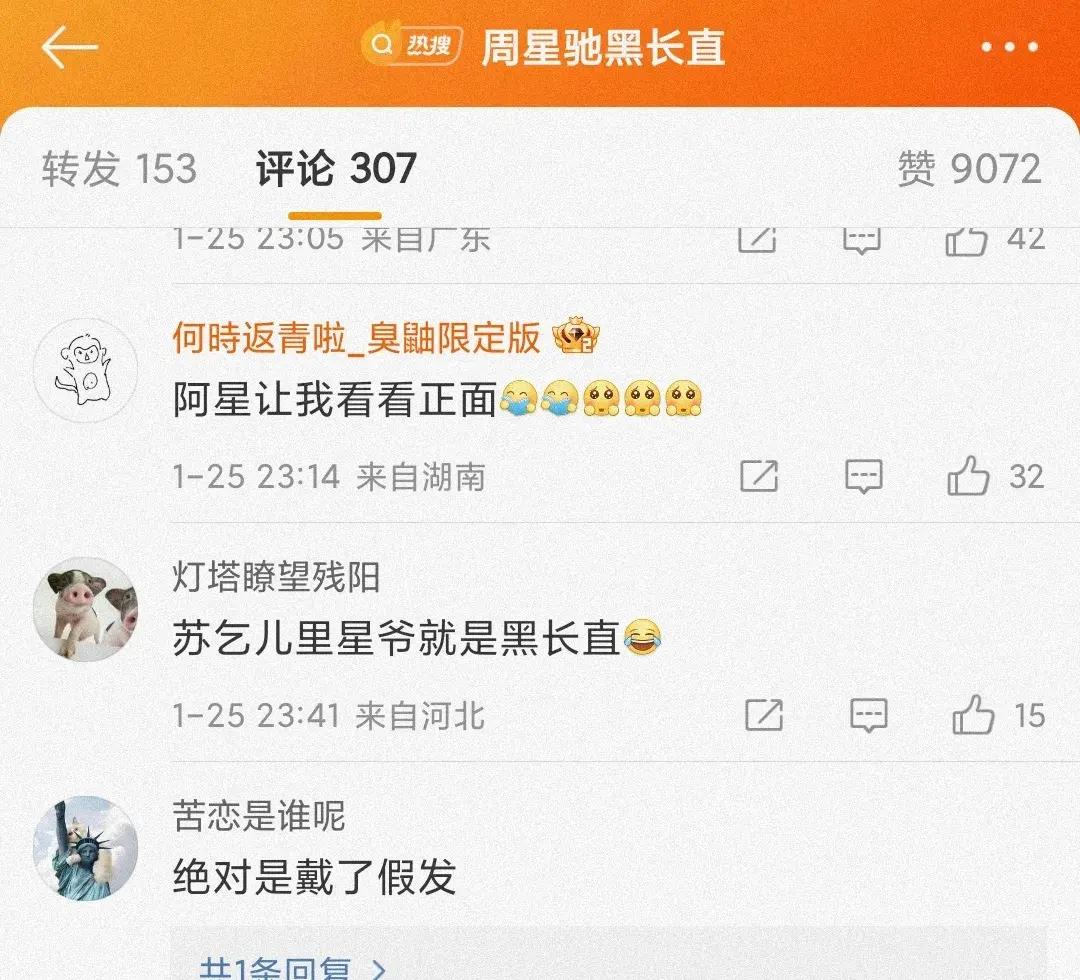Tap reply icon on 23:05 comment
This screenshot has height=980, width=1080.
point(862,241)
